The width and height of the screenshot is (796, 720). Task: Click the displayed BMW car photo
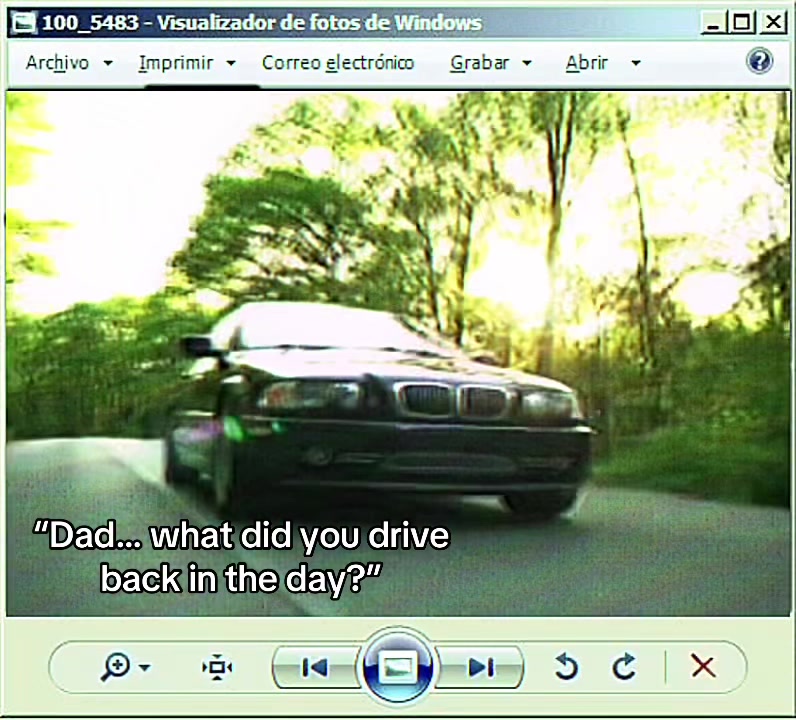[399, 354]
